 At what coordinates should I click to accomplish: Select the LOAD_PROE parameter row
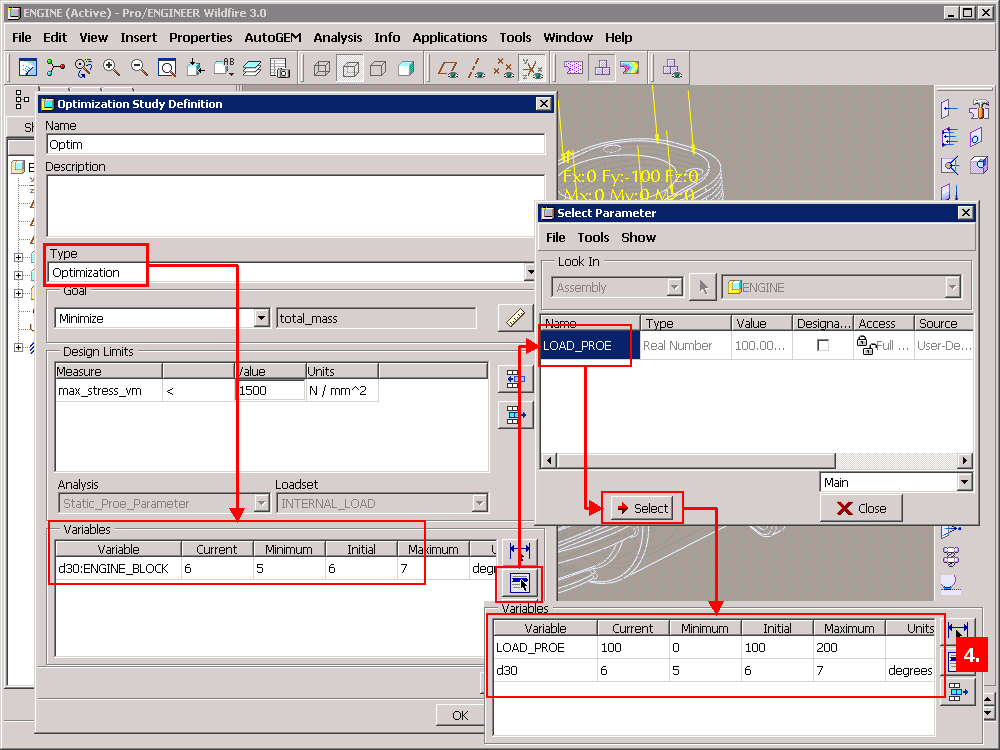(756, 346)
